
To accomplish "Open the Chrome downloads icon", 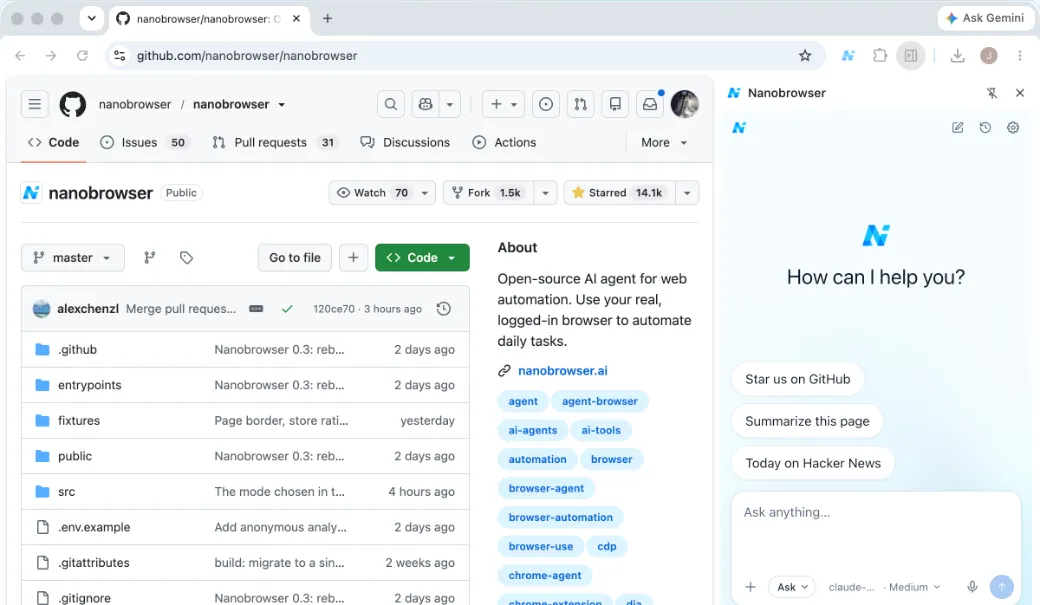I will click(957, 56).
